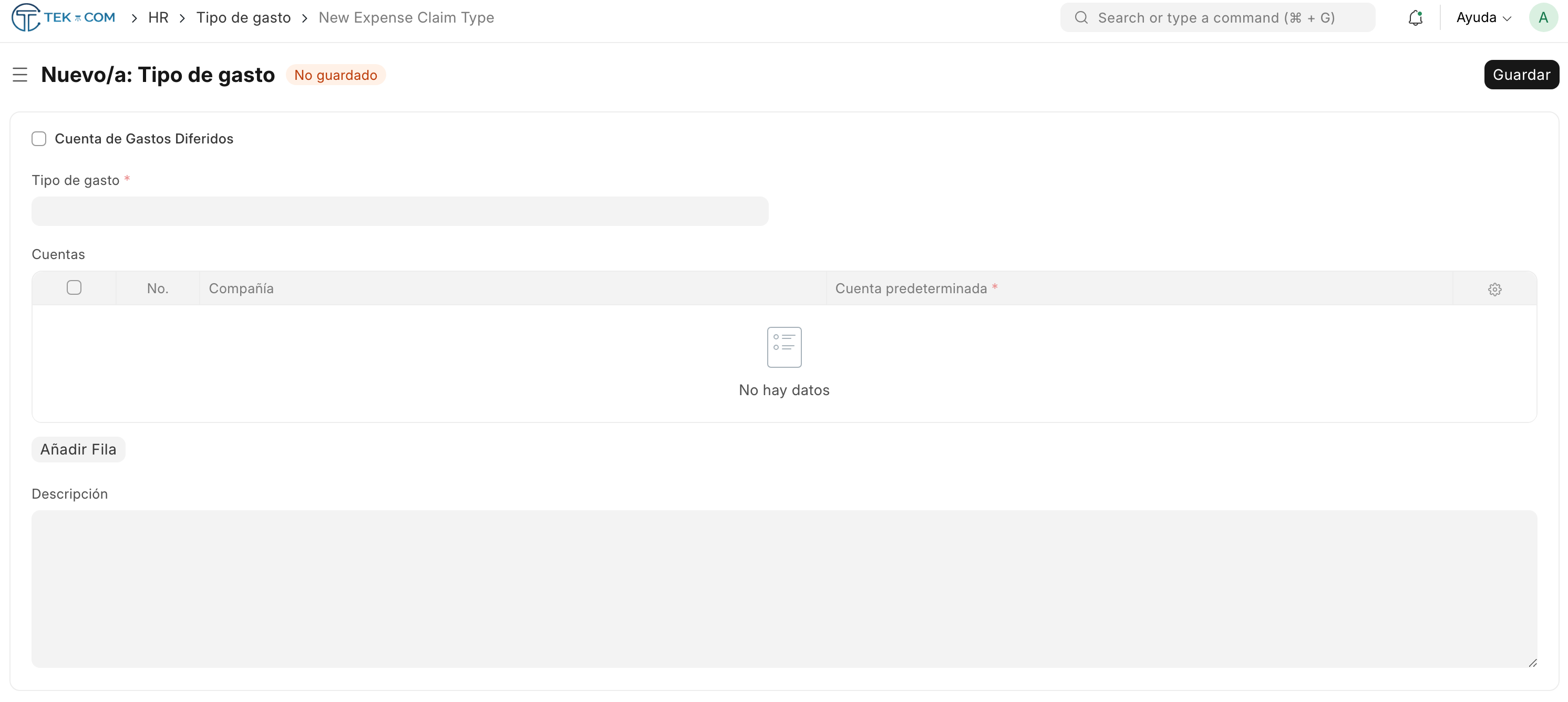Navigate to Tipo de gasto breadcrumb
Viewport: 1568px width, 702px height.
[x=243, y=18]
